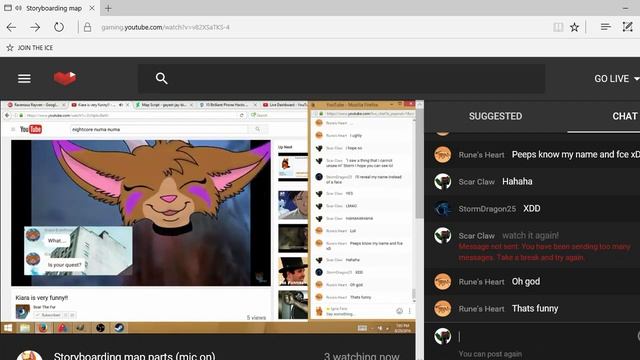The width and height of the screenshot is (640, 360).
Task: Open YouTube Gaming hamburger menu
Action: pyautogui.click(x=24, y=78)
